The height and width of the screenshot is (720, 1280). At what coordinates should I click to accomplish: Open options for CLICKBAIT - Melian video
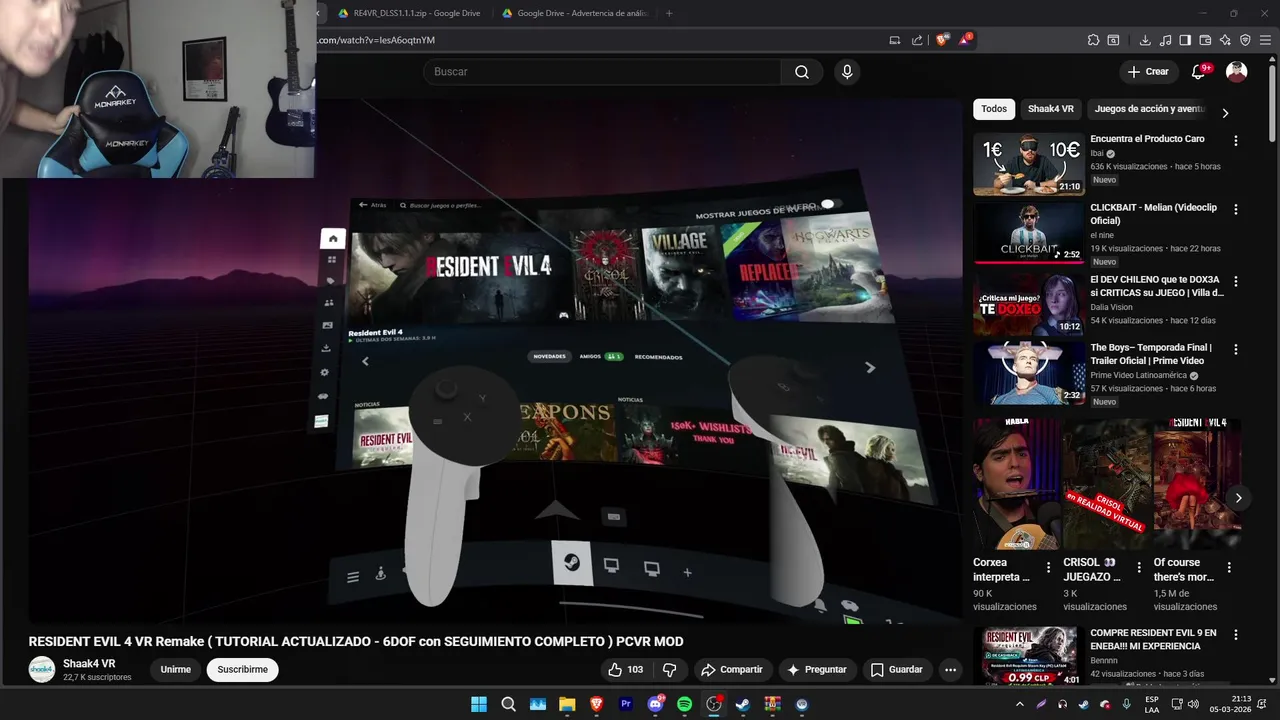(x=1236, y=210)
